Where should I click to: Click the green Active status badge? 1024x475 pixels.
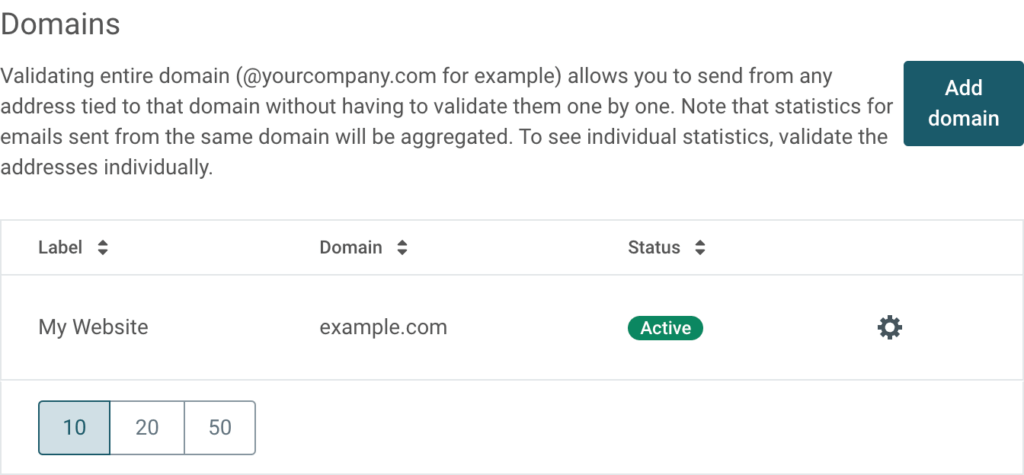coord(665,328)
